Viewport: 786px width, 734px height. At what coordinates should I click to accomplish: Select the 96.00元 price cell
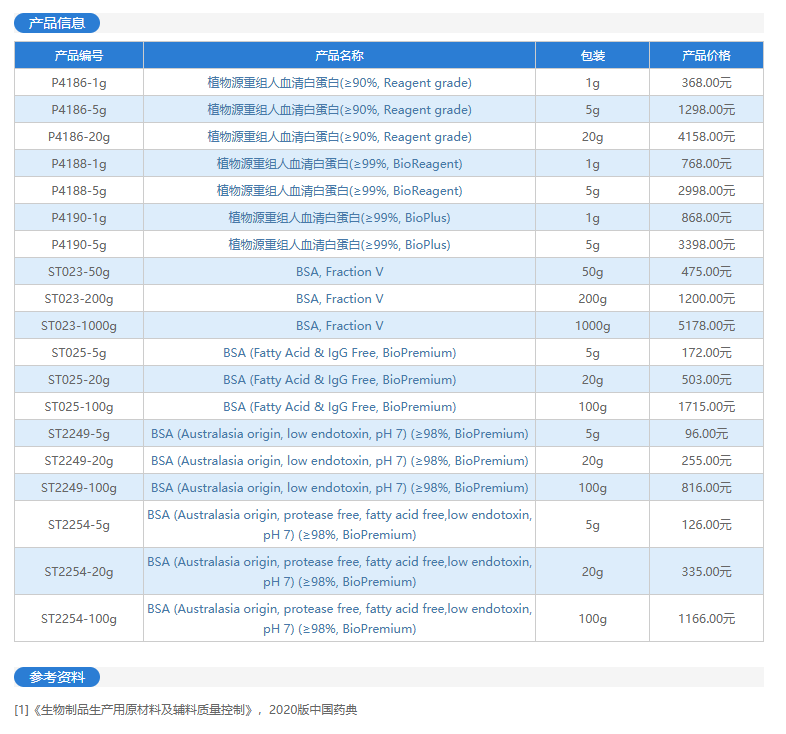pos(706,434)
